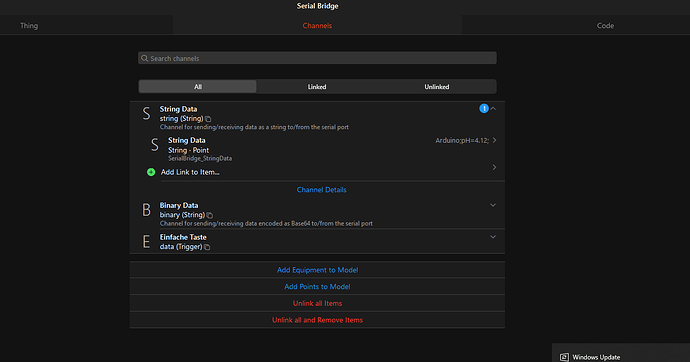Screen dimensions: 690x362
Task: Click Add Points to Model
Action: [317, 286]
